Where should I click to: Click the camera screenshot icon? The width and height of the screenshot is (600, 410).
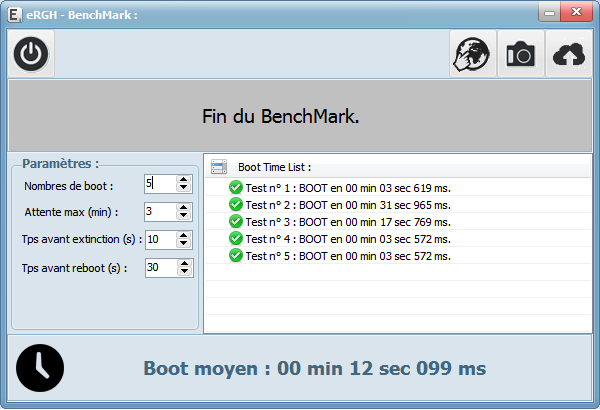click(x=520, y=55)
